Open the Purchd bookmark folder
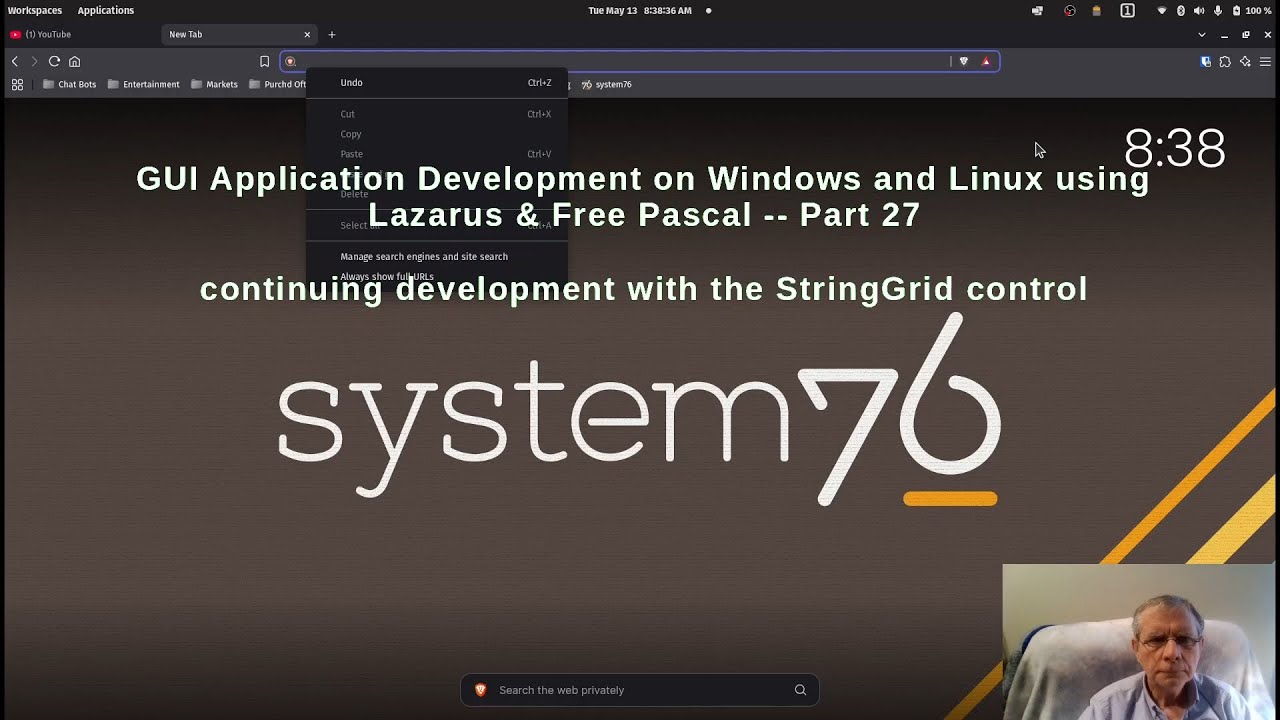This screenshot has height=720, width=1280. tap(277, 84)
